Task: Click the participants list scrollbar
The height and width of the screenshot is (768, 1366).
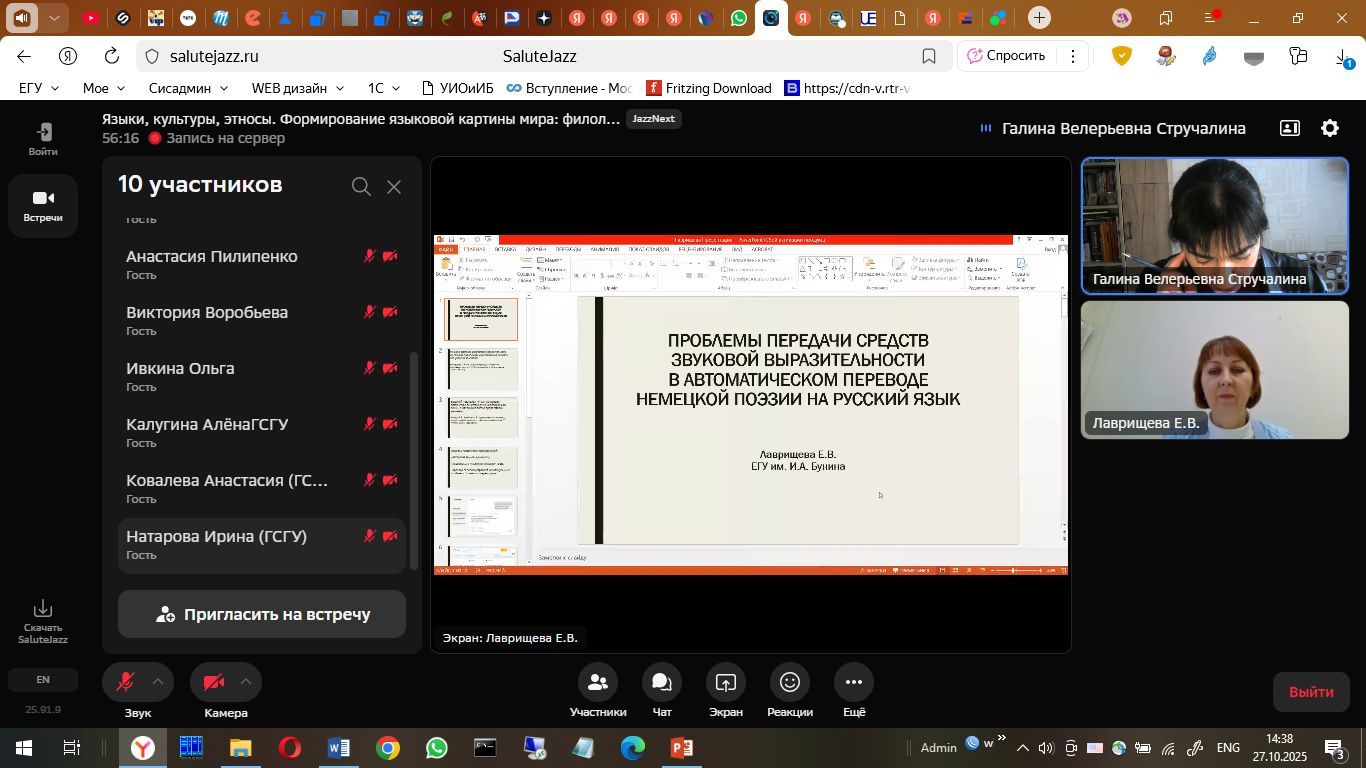Action: coord(415,460)
